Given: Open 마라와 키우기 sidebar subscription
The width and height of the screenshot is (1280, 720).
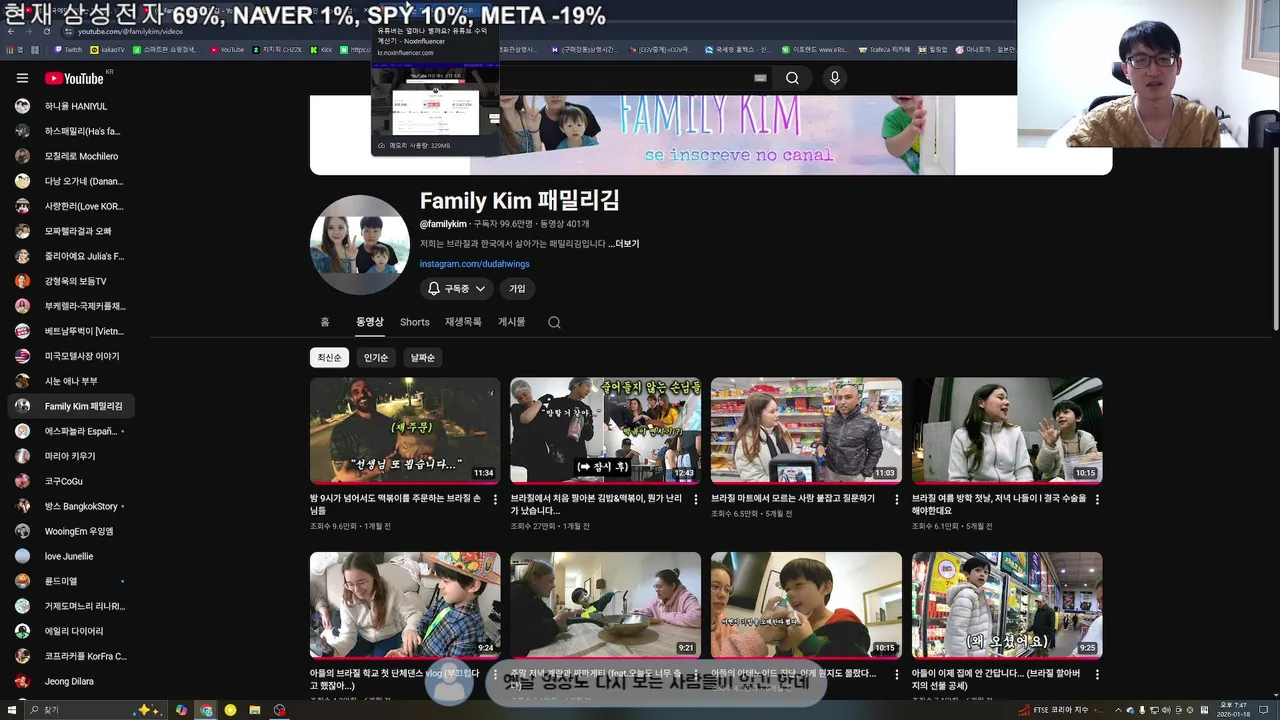Looking at the screenshot, I should [x=70, y=456].
